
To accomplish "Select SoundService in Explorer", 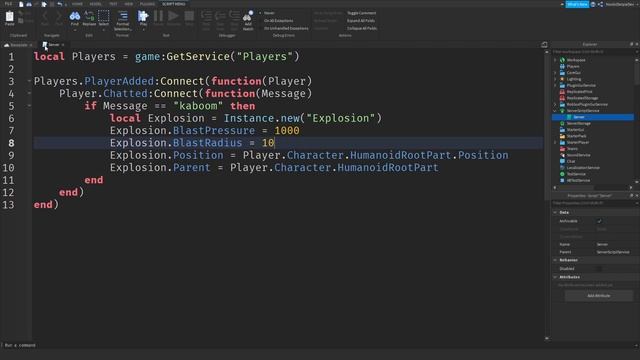I will [578, 155].
